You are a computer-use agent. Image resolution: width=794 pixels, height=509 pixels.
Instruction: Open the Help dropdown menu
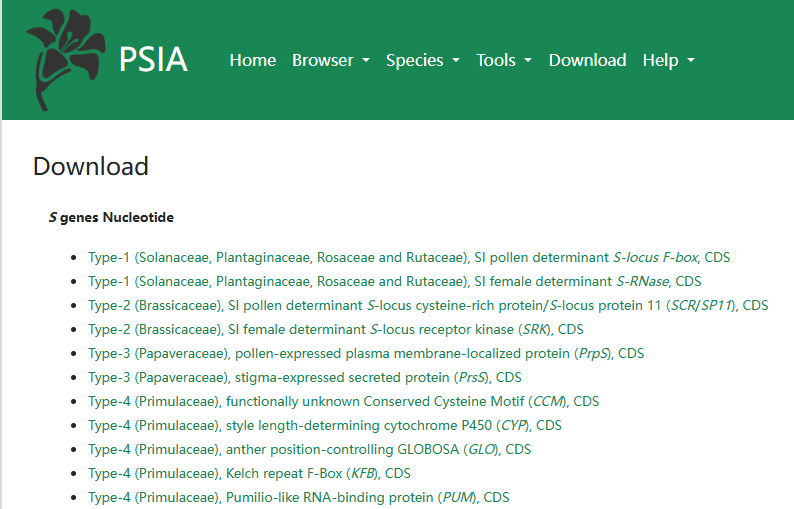pyautogui.click(x=668, y=60)
